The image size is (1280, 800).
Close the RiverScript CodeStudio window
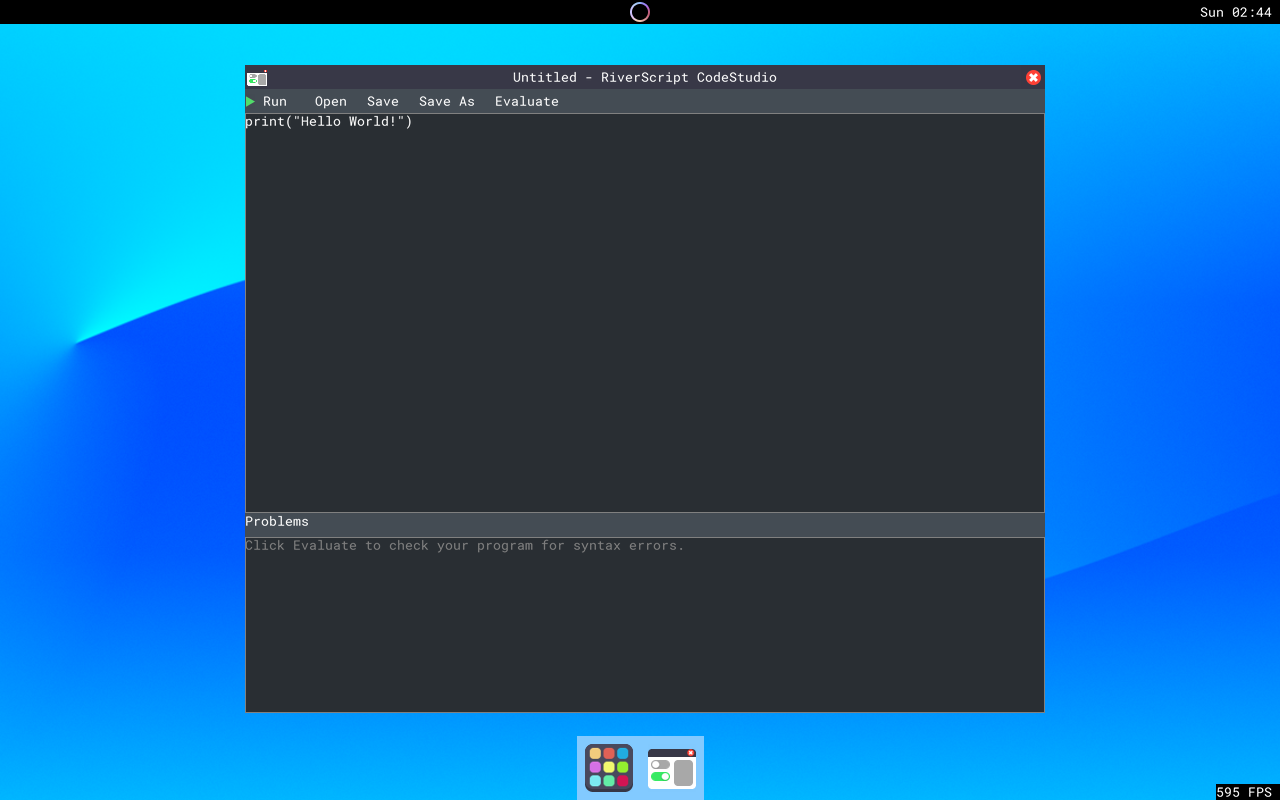1033,78
